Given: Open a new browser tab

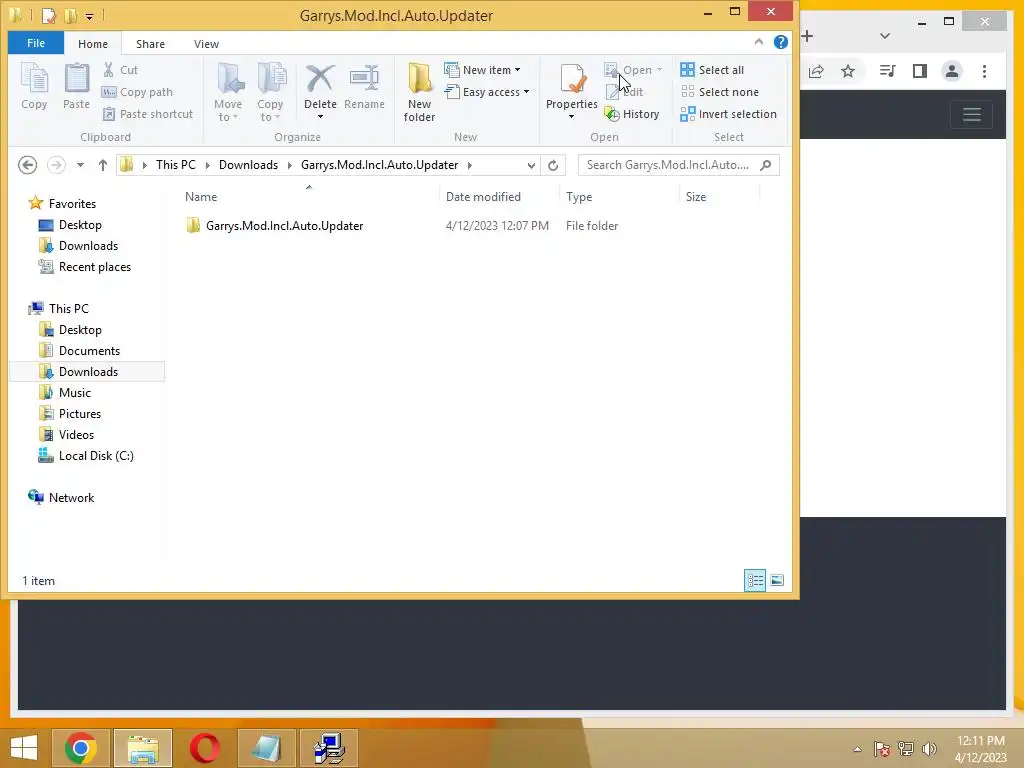Looking at the screenshot, I should (807, 36).
